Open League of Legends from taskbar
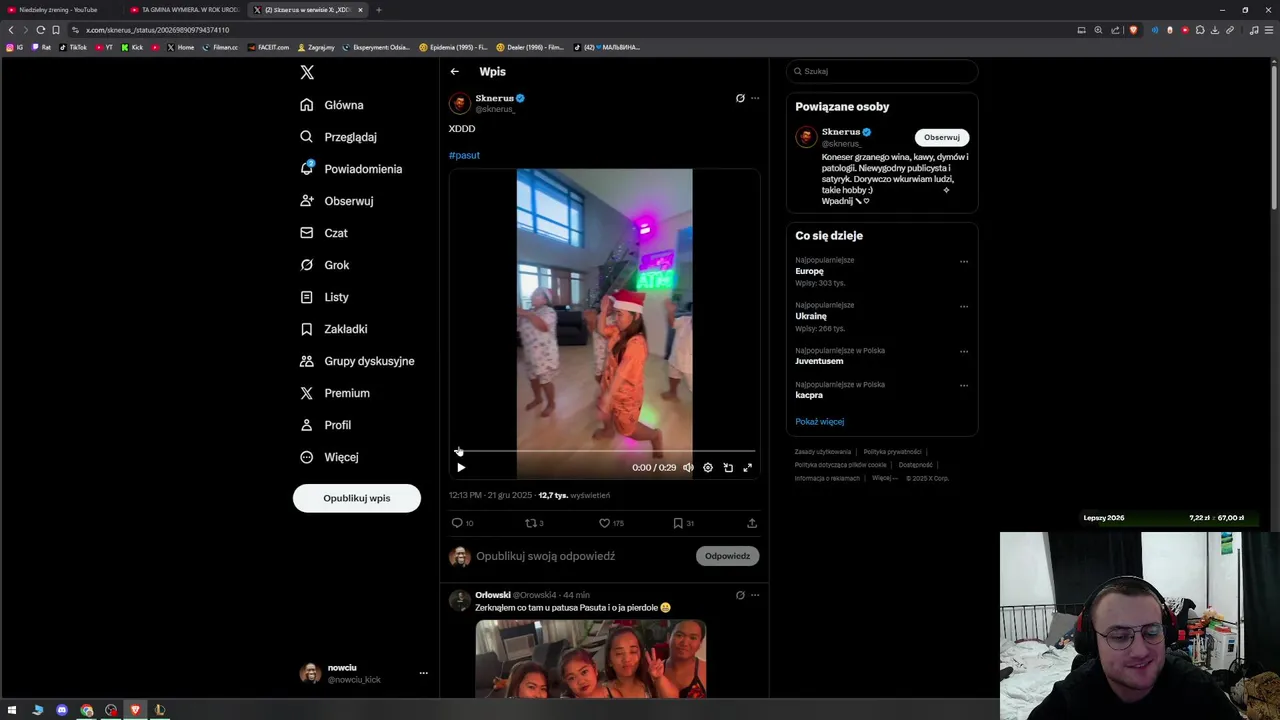This screenshot has height=720, width=1280. point(159,710)
